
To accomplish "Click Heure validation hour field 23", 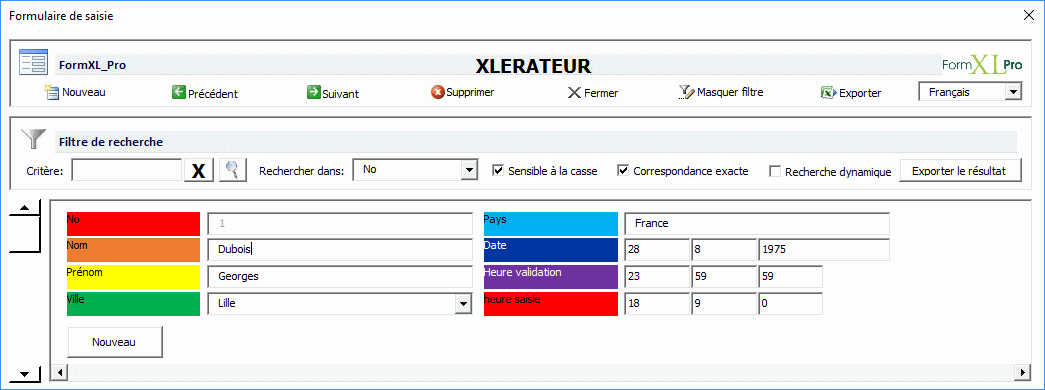I will coord(657,276).
